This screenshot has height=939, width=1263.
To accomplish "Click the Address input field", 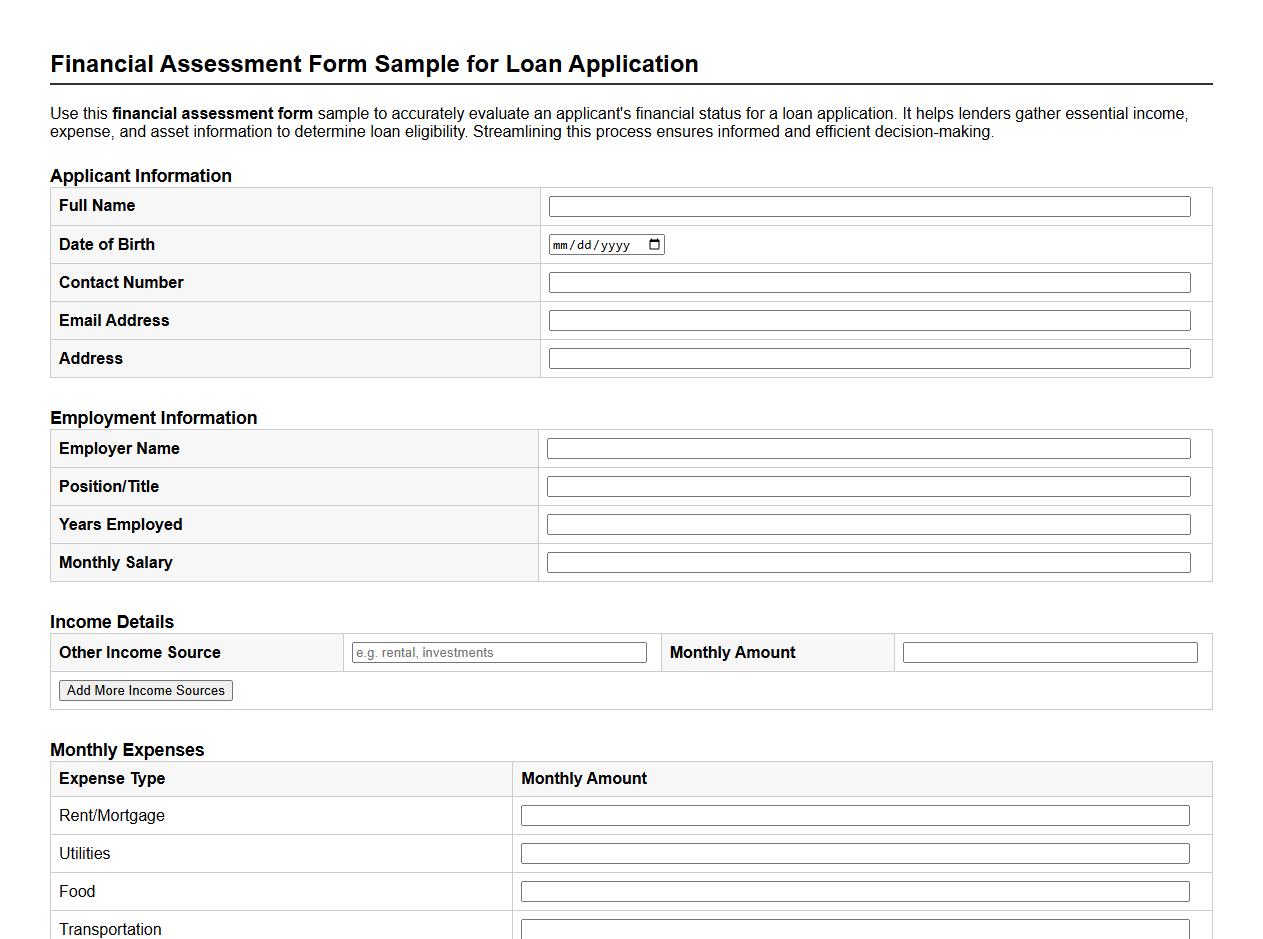I will pos(868,358).
